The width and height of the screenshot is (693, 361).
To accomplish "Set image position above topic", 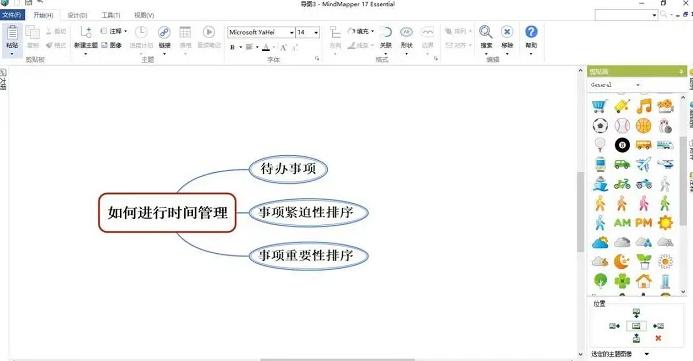I will (636, 313).
